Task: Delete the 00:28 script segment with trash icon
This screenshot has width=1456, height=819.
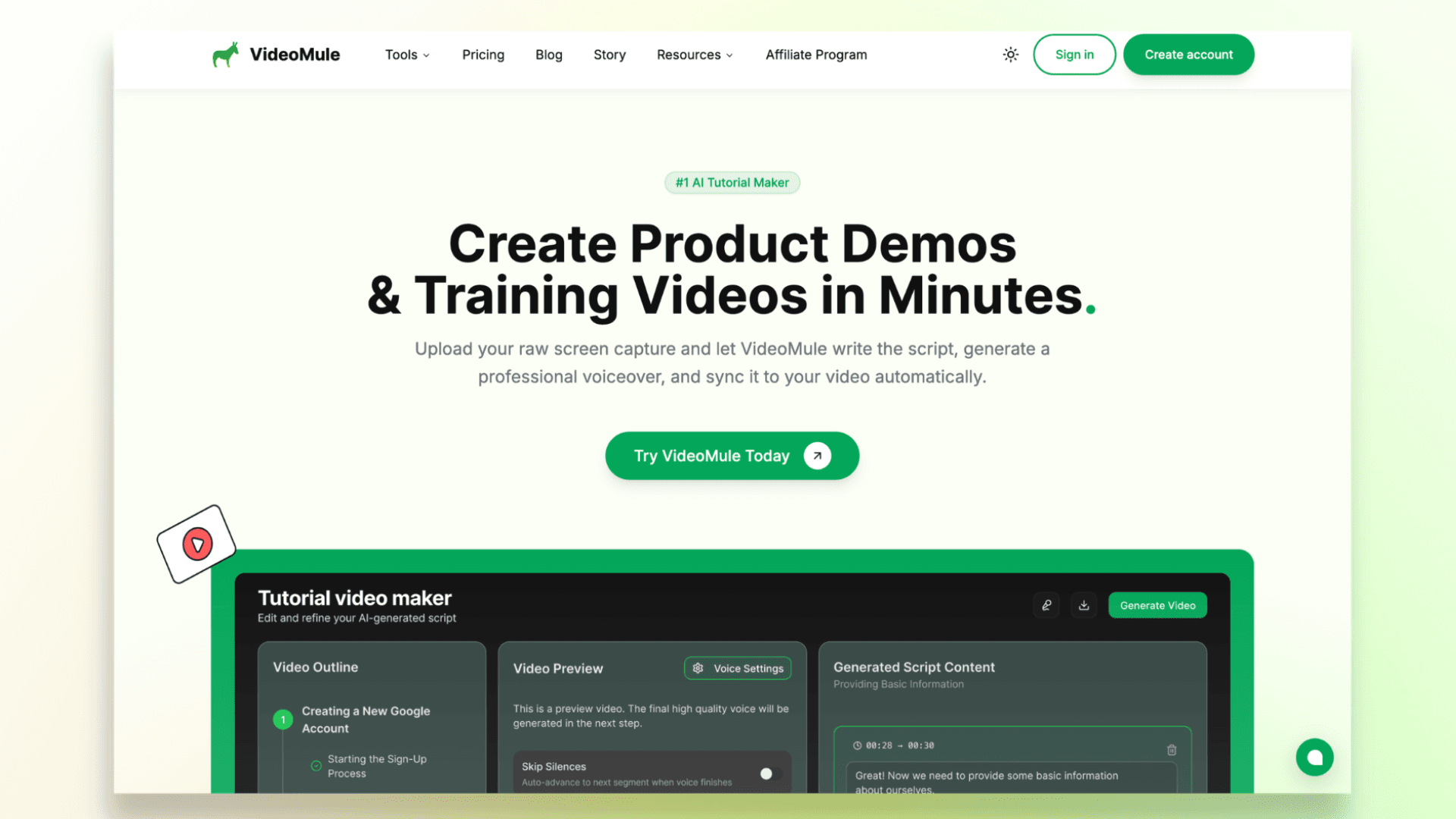Action: [x=1172, y=750]
